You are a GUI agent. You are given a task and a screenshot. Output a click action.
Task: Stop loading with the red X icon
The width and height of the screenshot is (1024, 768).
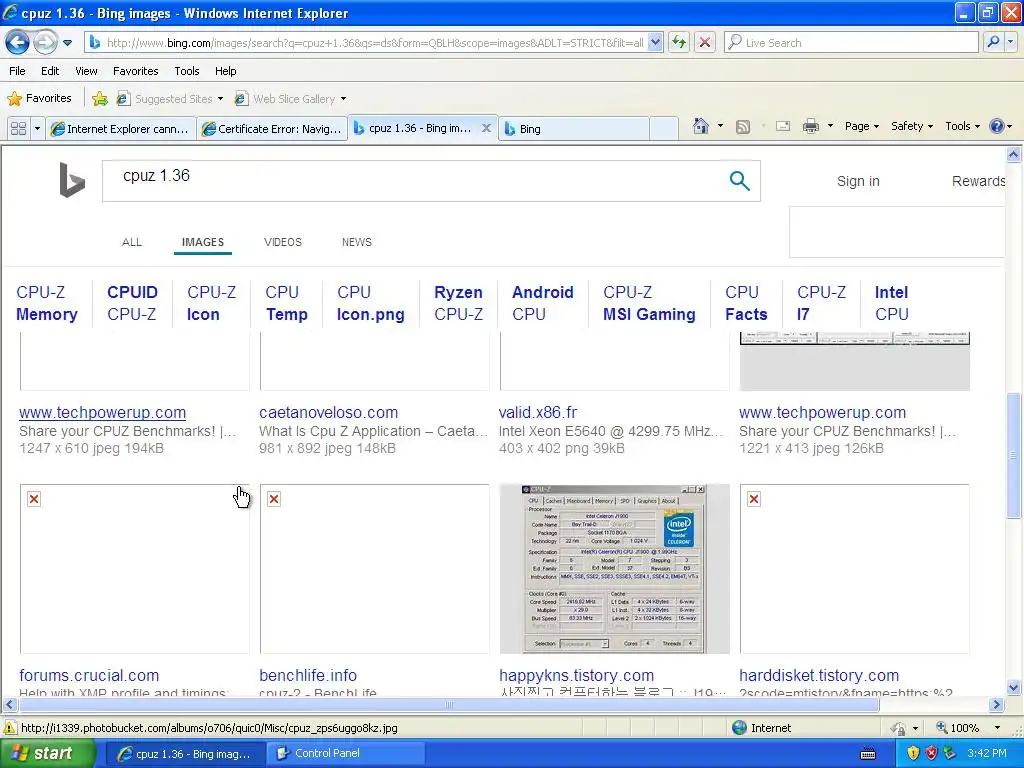[705, 43]
